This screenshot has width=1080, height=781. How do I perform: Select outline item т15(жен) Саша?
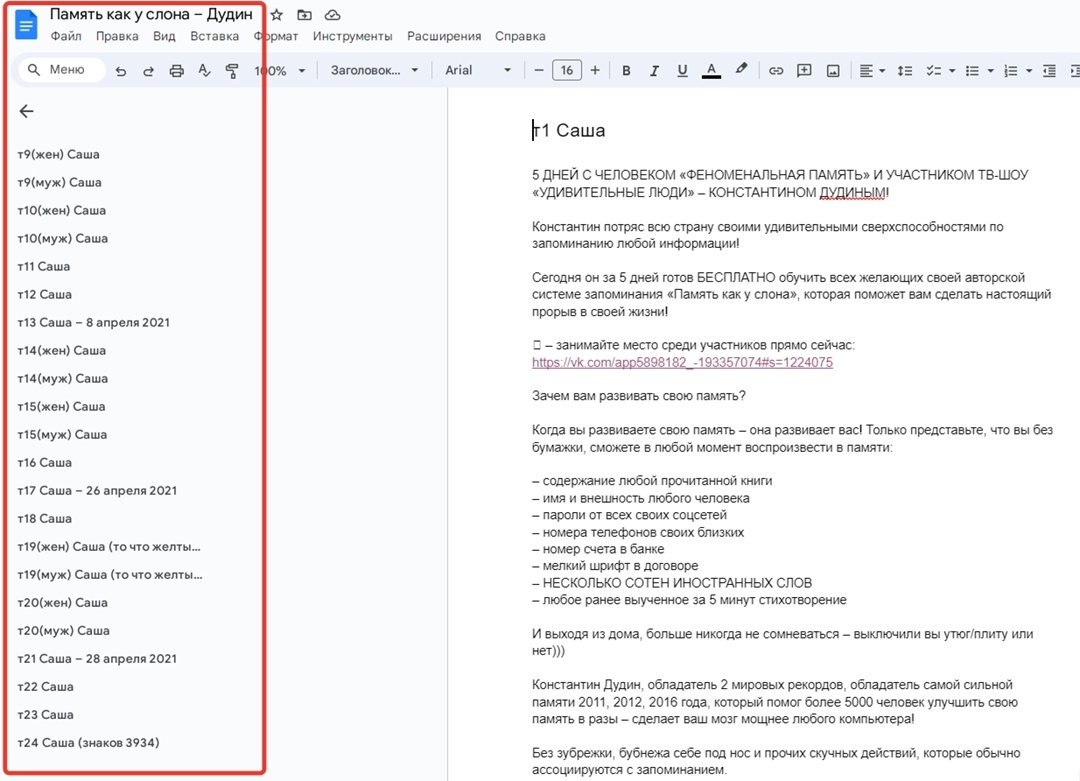(61, 407)
